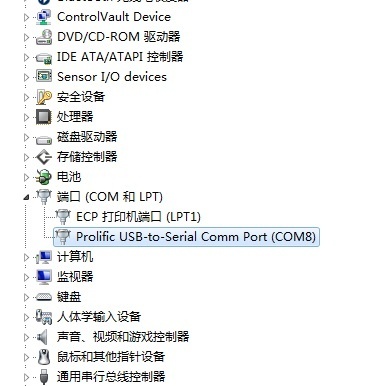Image resolution: width=378 pixels, height=386 pixels.
Task: Select ECP 打印机端口 (LPT1) entry
Action: tap(138, 217)
